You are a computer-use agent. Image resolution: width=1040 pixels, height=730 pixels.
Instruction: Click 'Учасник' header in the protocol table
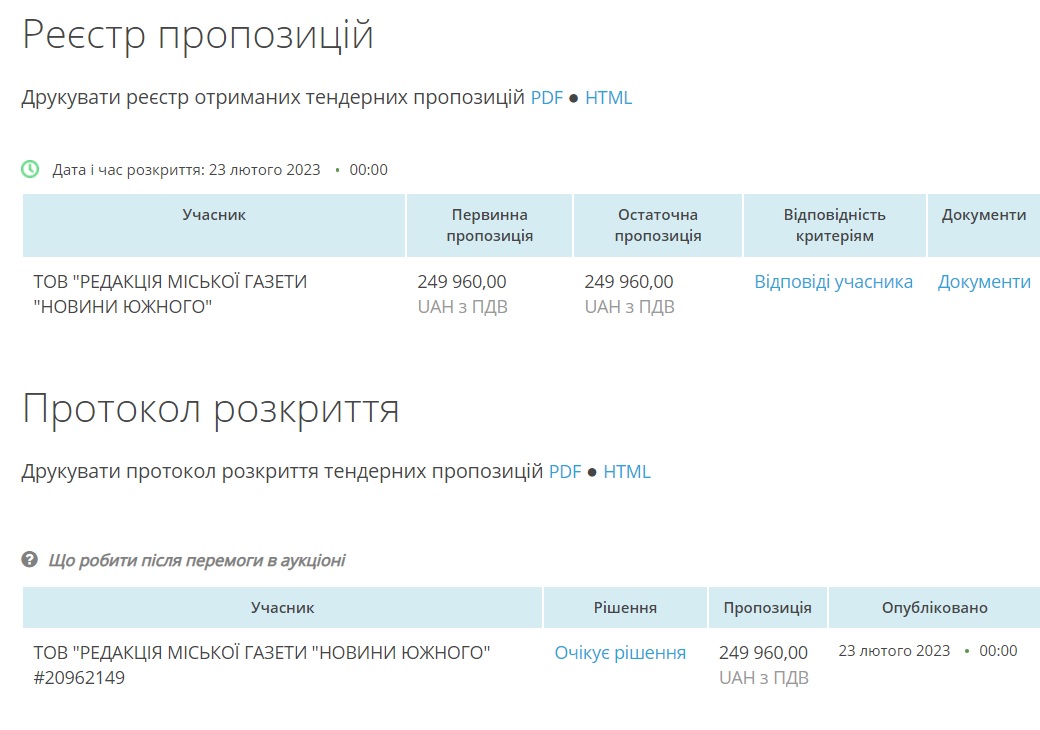click(x=282, y=608)
